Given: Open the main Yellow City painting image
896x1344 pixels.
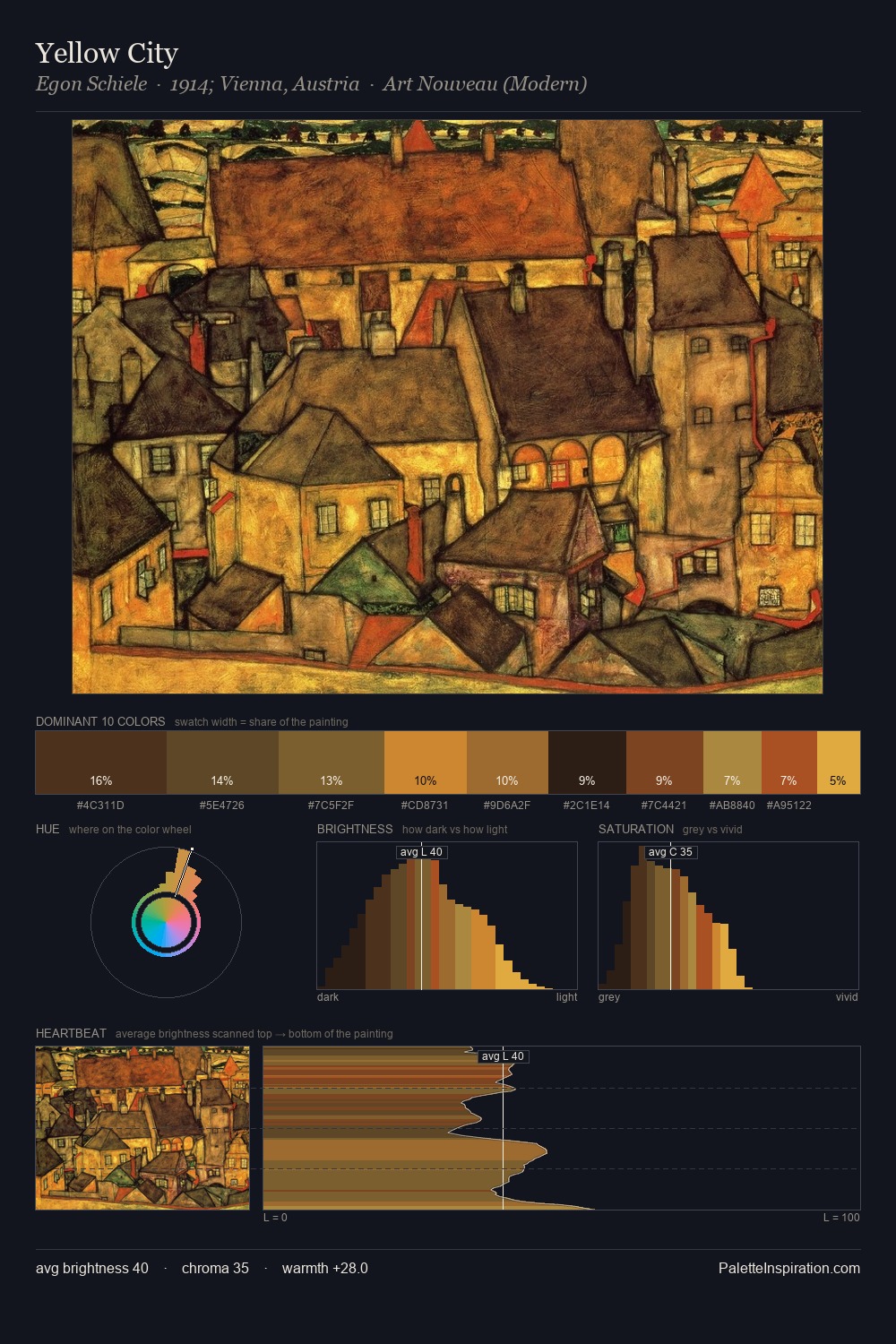Looking at the screenshot, I should coord(447,407).
